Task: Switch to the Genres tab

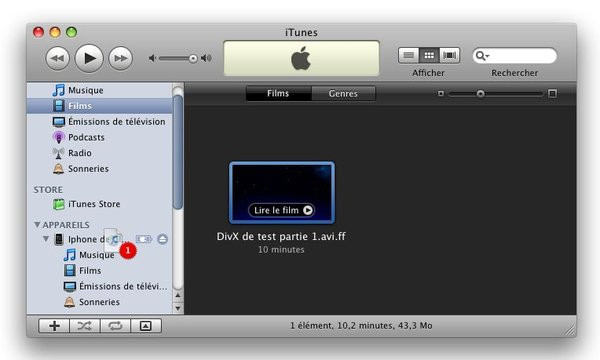Action: coord(343,93)
